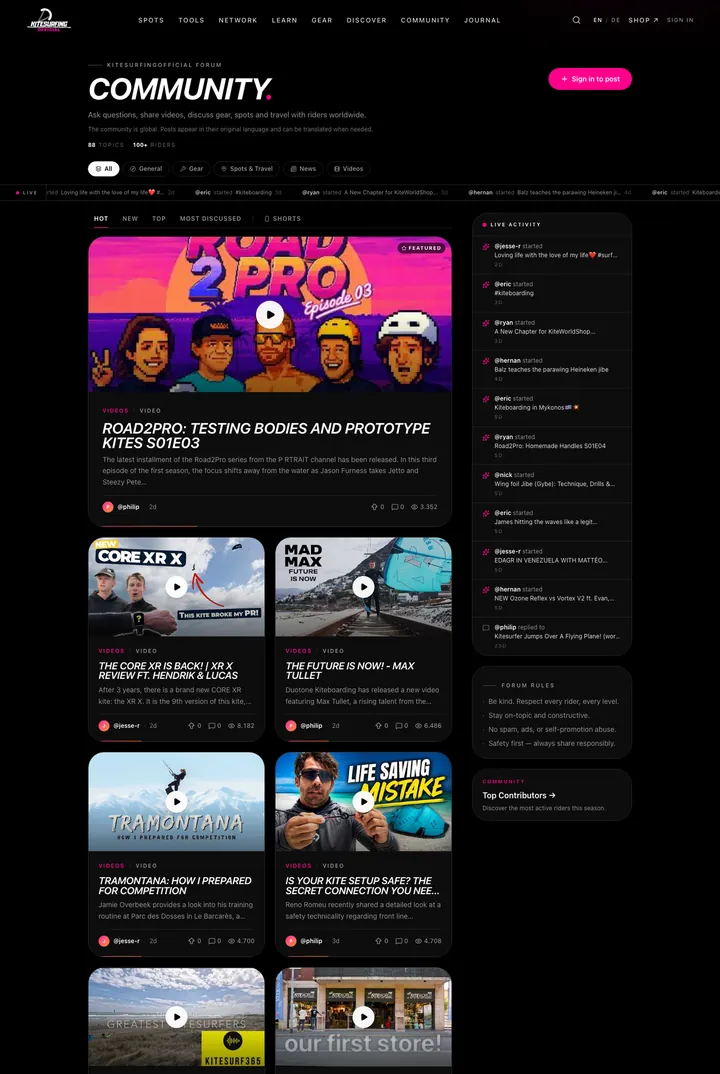Open the Spots nav menu
The height and width of the screenshot is (1074, 720).
151,21
